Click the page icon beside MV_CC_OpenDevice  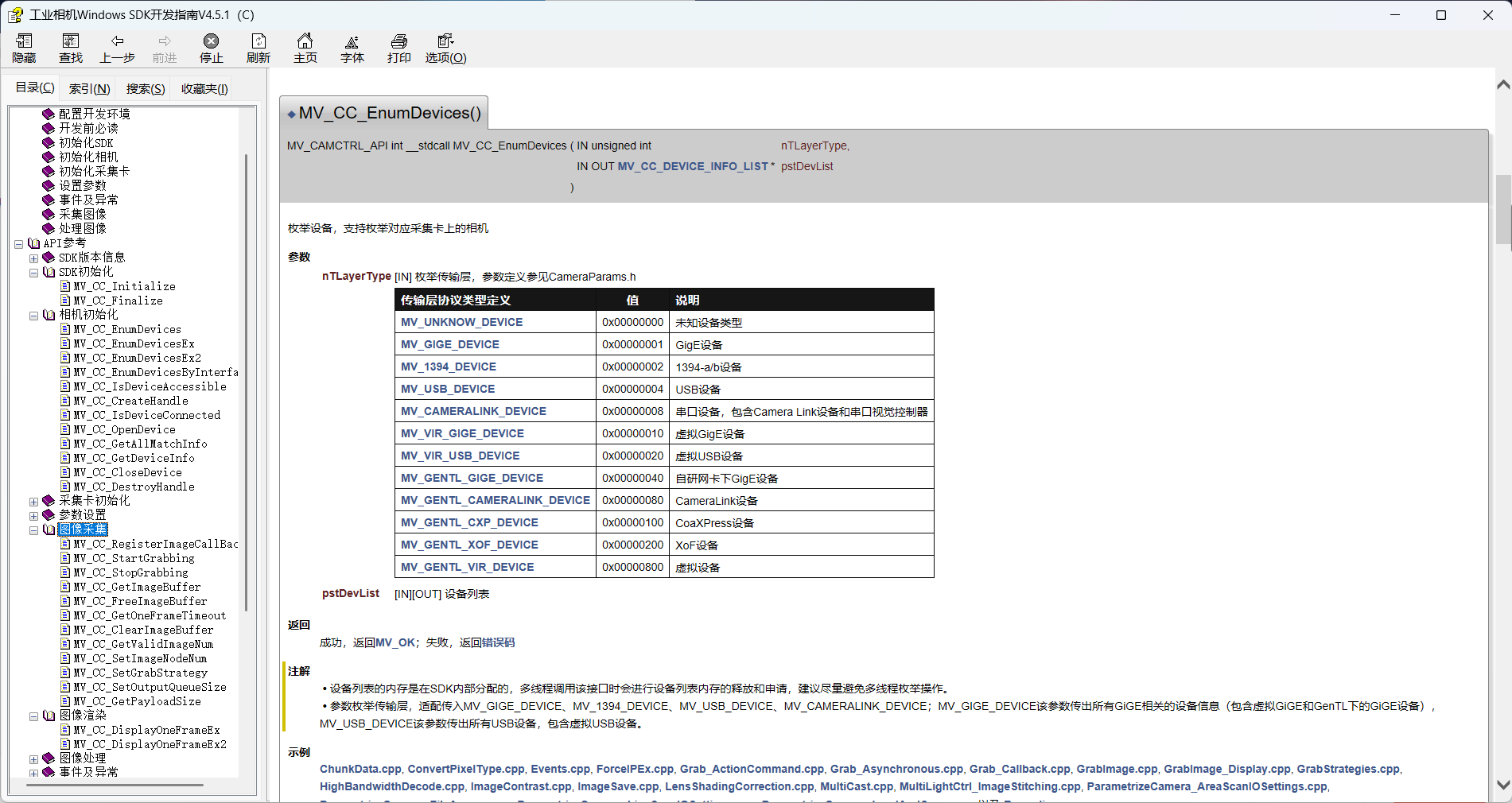point(66,429)
